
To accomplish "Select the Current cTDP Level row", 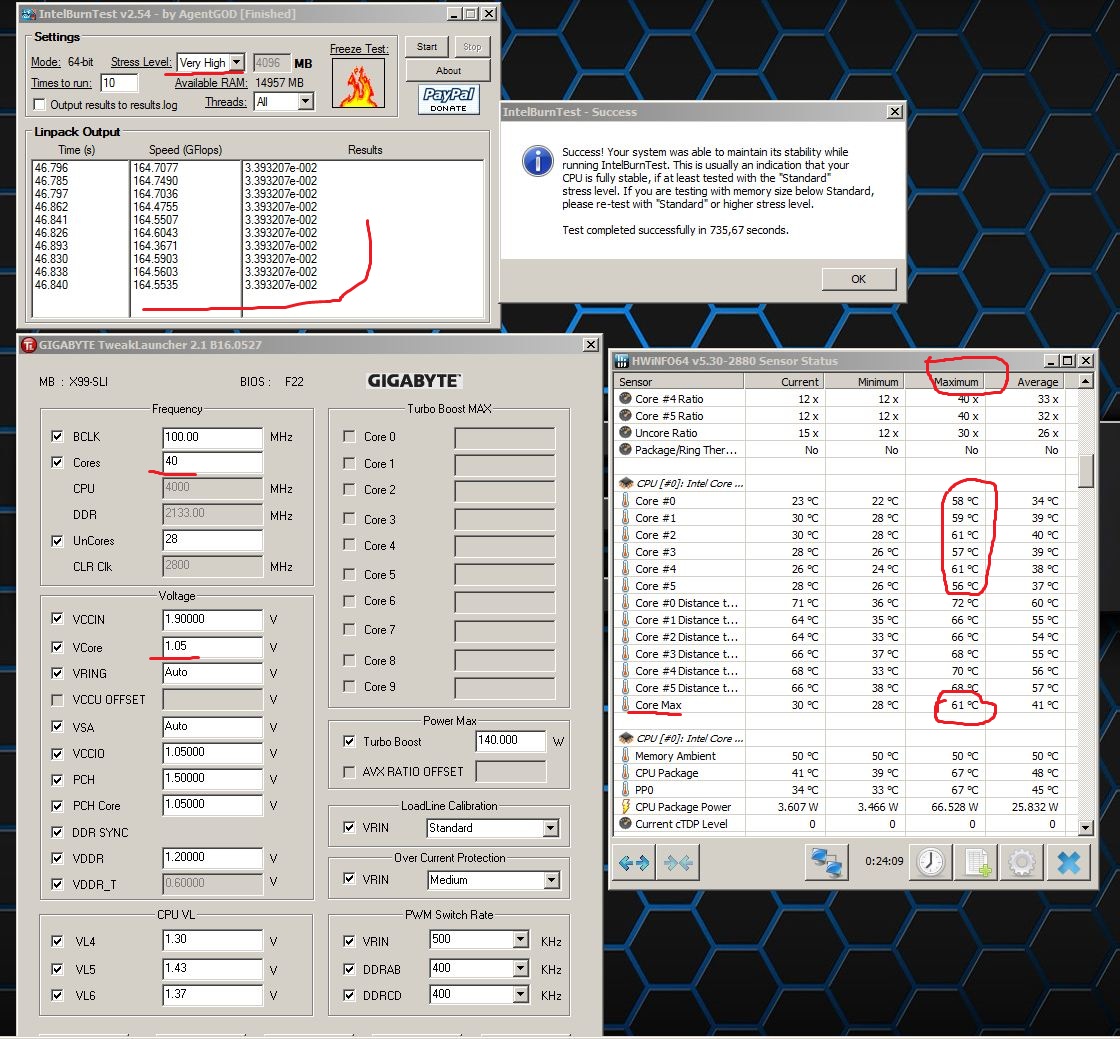I will coord(839,824).
